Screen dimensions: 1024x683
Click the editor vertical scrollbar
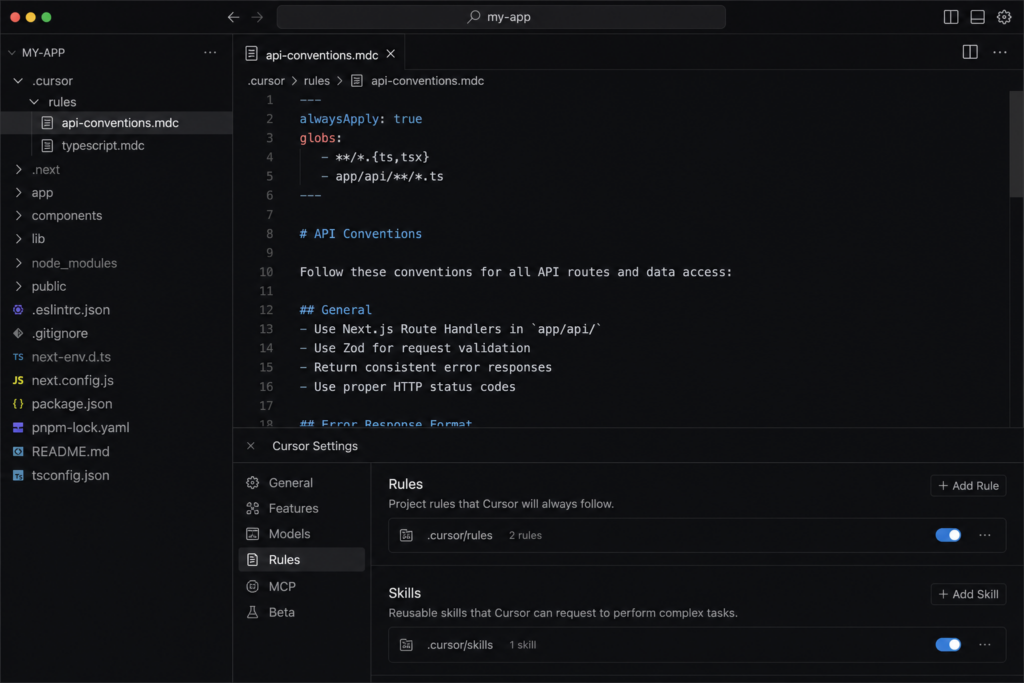[1016, 144]
